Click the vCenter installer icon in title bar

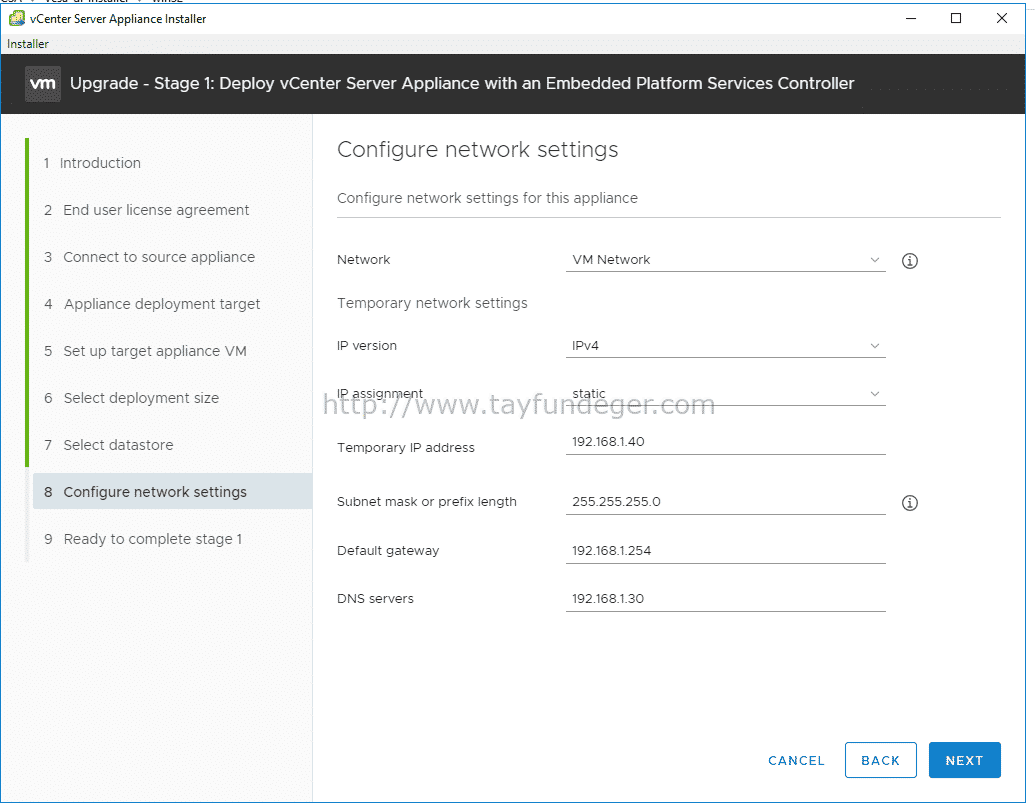[17, 18]
